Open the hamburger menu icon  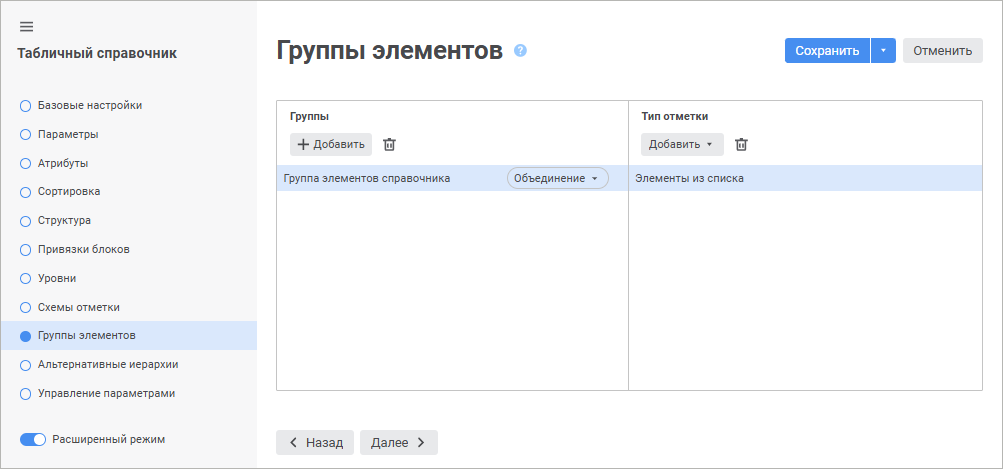click(x=26, y=27)
